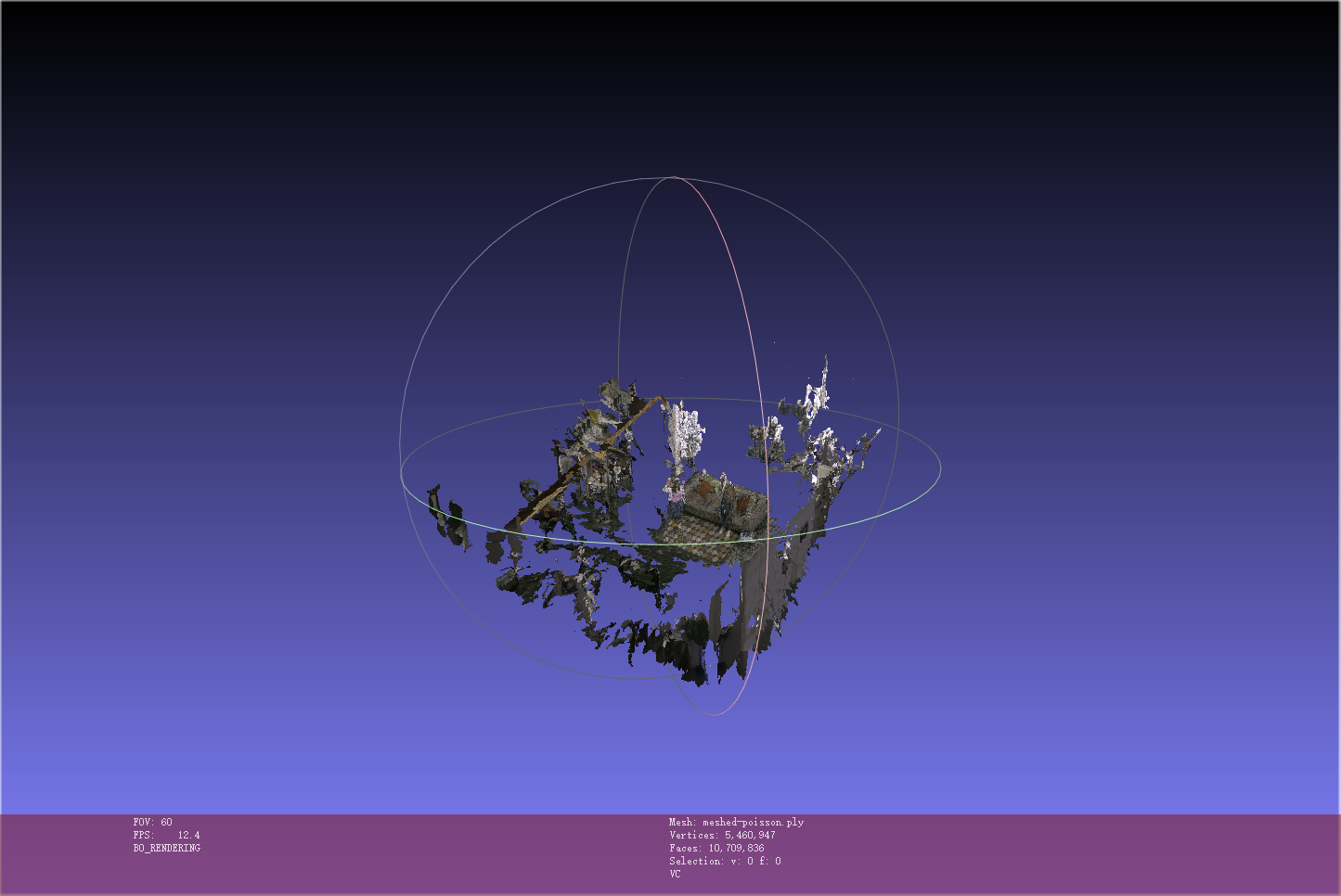
Task: Click the 'FPS: 12.4' readout
Action: [x=166, y=835]
